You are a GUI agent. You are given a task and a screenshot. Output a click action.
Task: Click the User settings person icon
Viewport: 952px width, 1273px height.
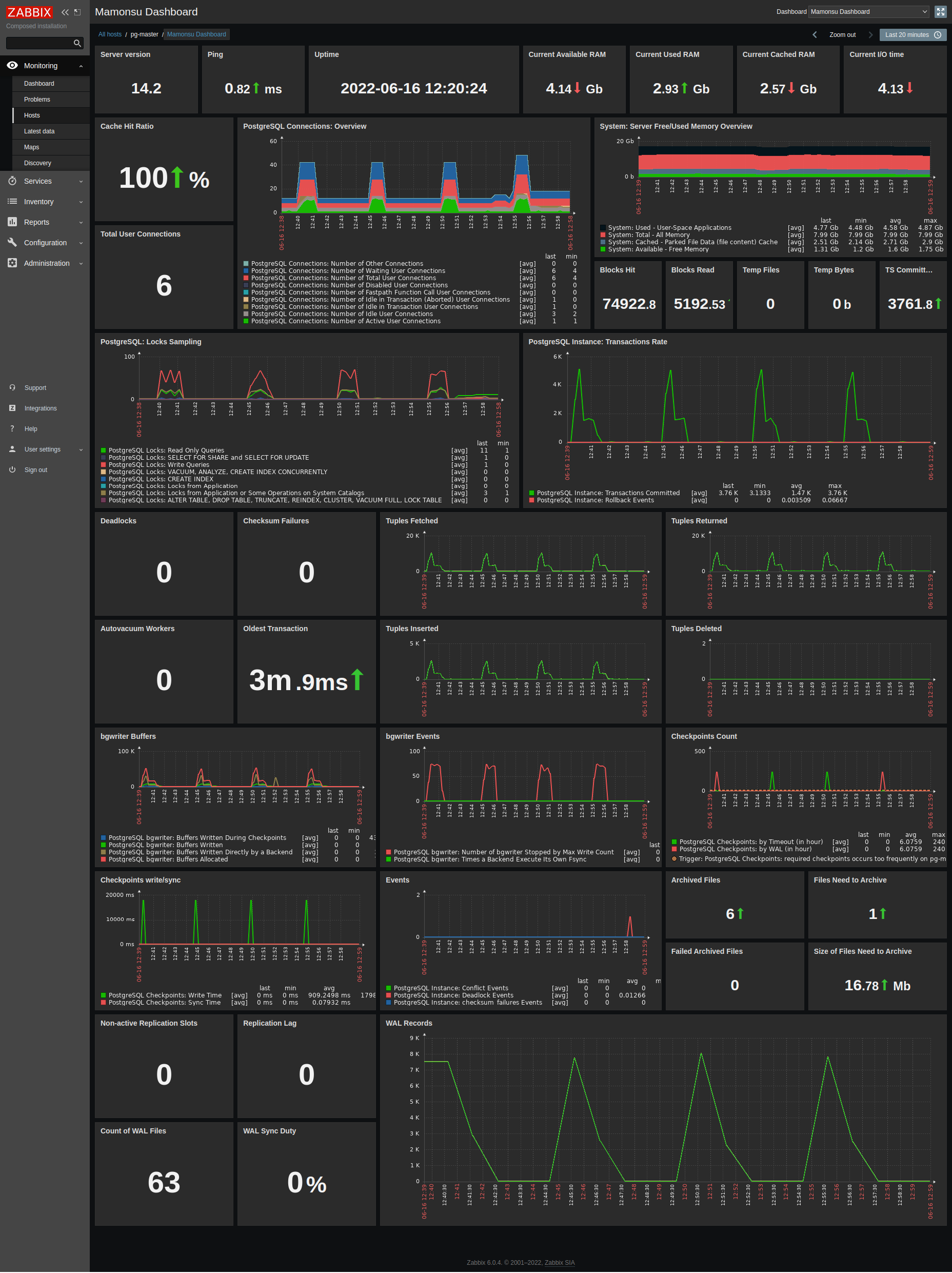12,449
